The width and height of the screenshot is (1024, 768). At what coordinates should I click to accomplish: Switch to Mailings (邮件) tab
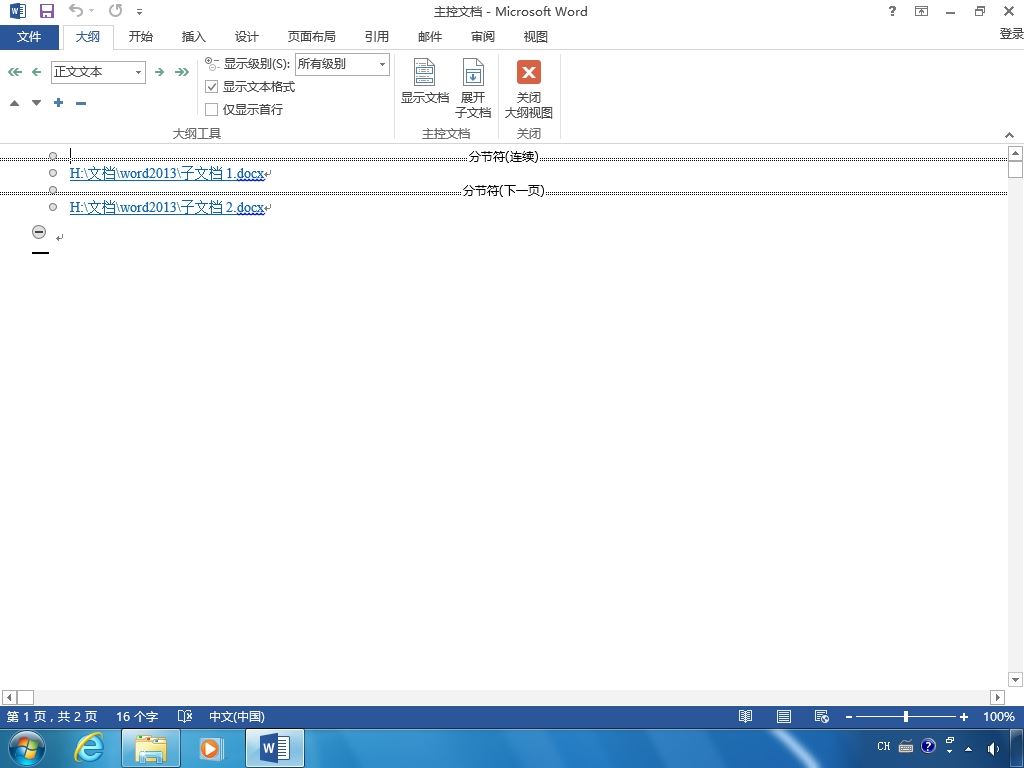[x=430, y=37]
